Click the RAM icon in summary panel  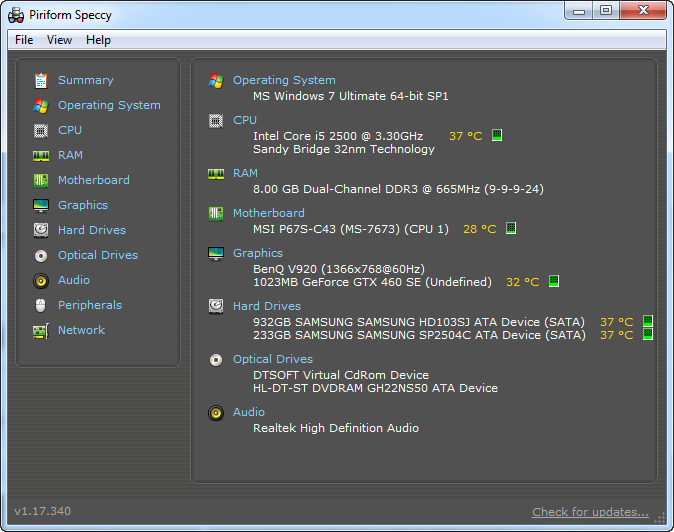pos(216,174)
